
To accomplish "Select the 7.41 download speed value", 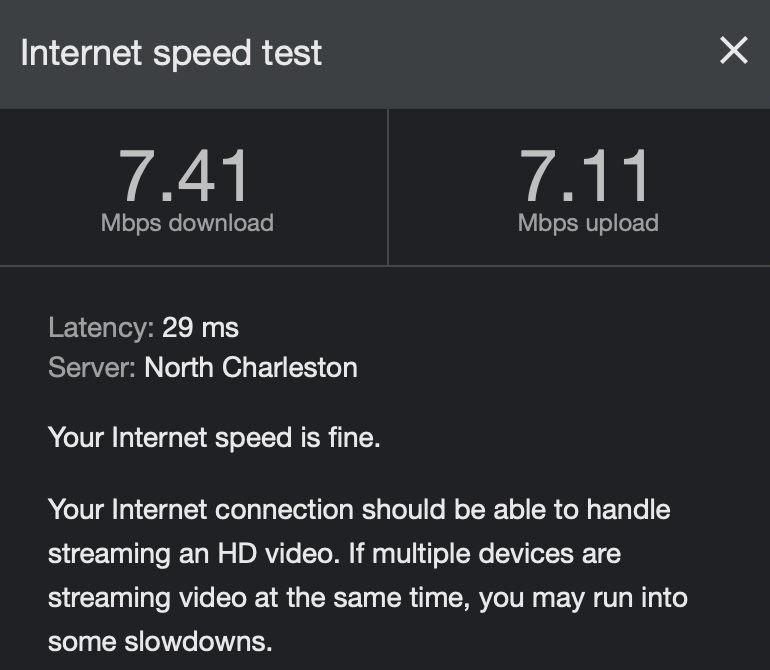I will point(186,175).
